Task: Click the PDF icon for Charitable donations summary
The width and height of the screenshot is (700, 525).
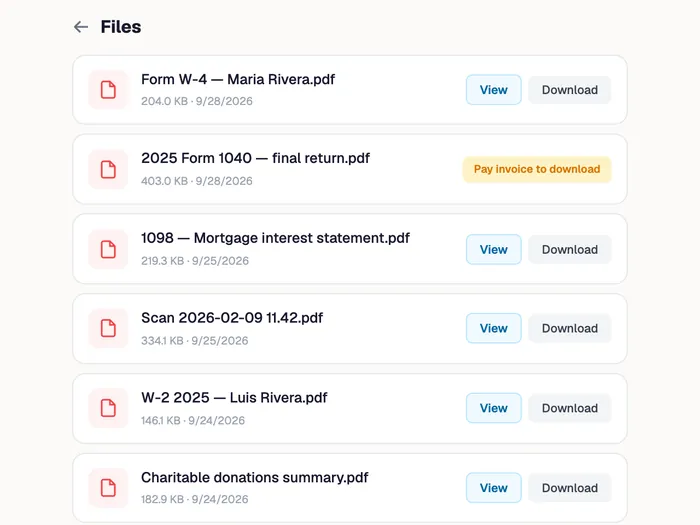Action: coord(108,488)
